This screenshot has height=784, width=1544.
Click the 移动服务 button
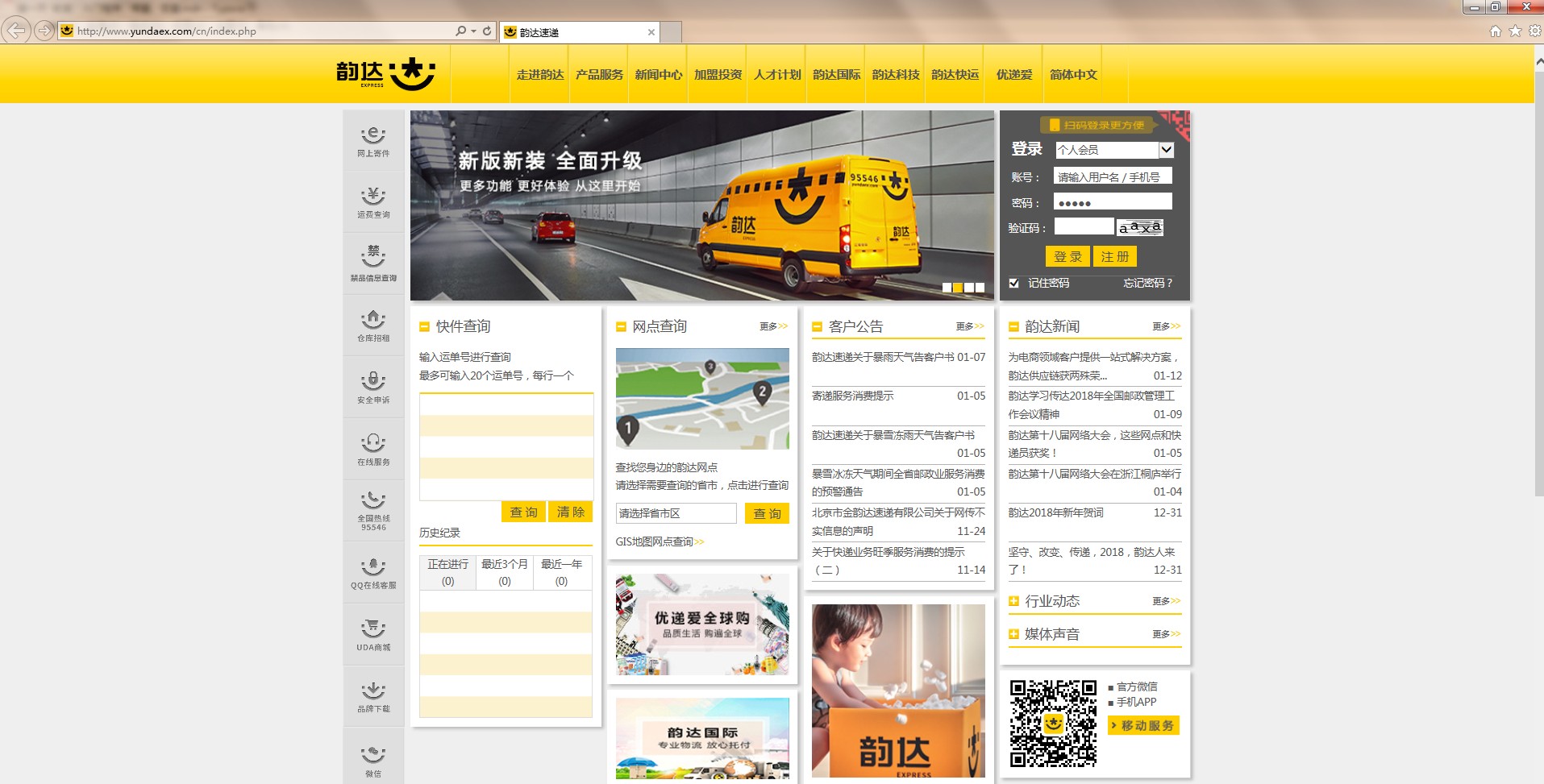click(1143, 725)
